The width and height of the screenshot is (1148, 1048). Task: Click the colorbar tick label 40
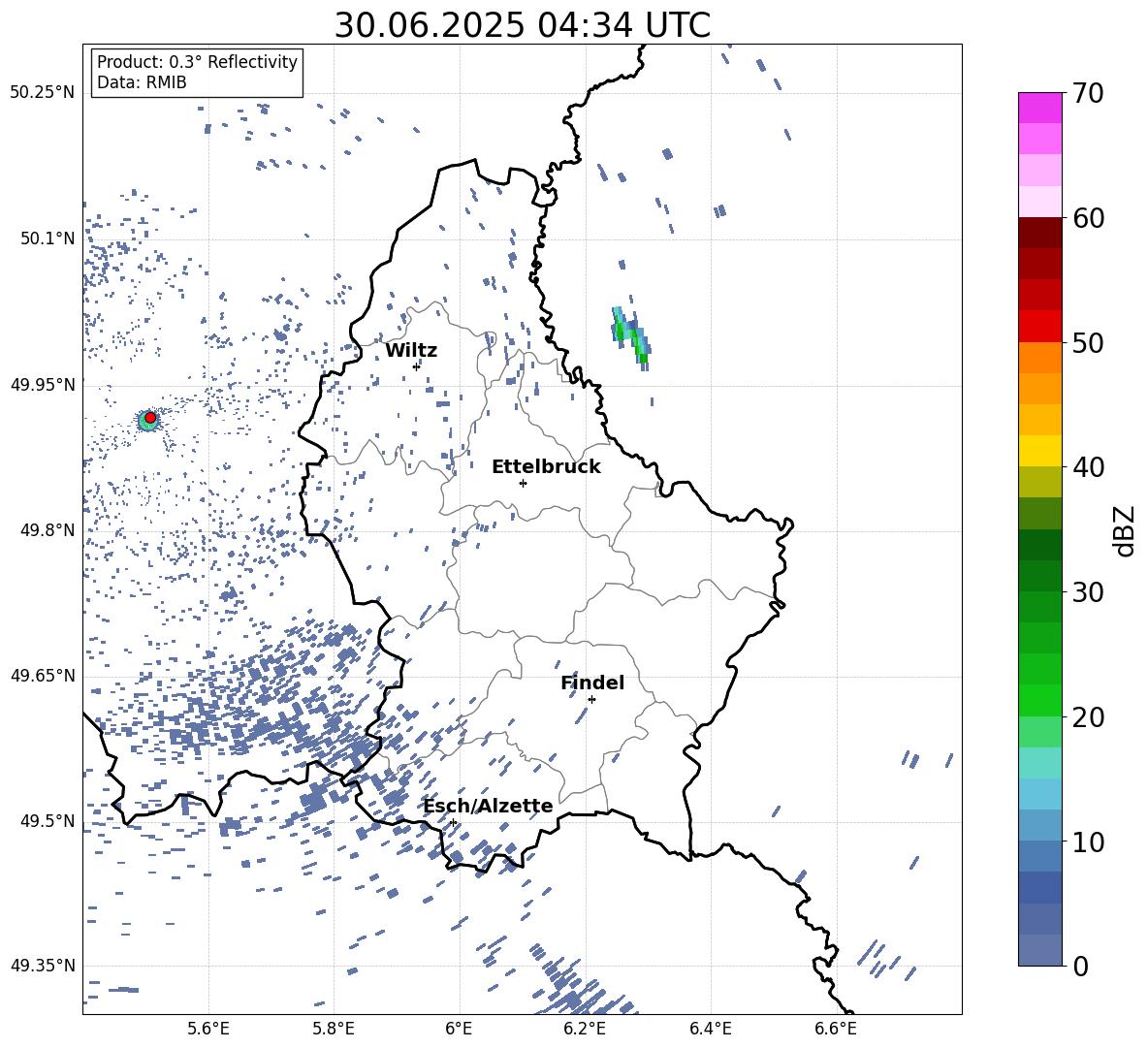[1088, 467]
